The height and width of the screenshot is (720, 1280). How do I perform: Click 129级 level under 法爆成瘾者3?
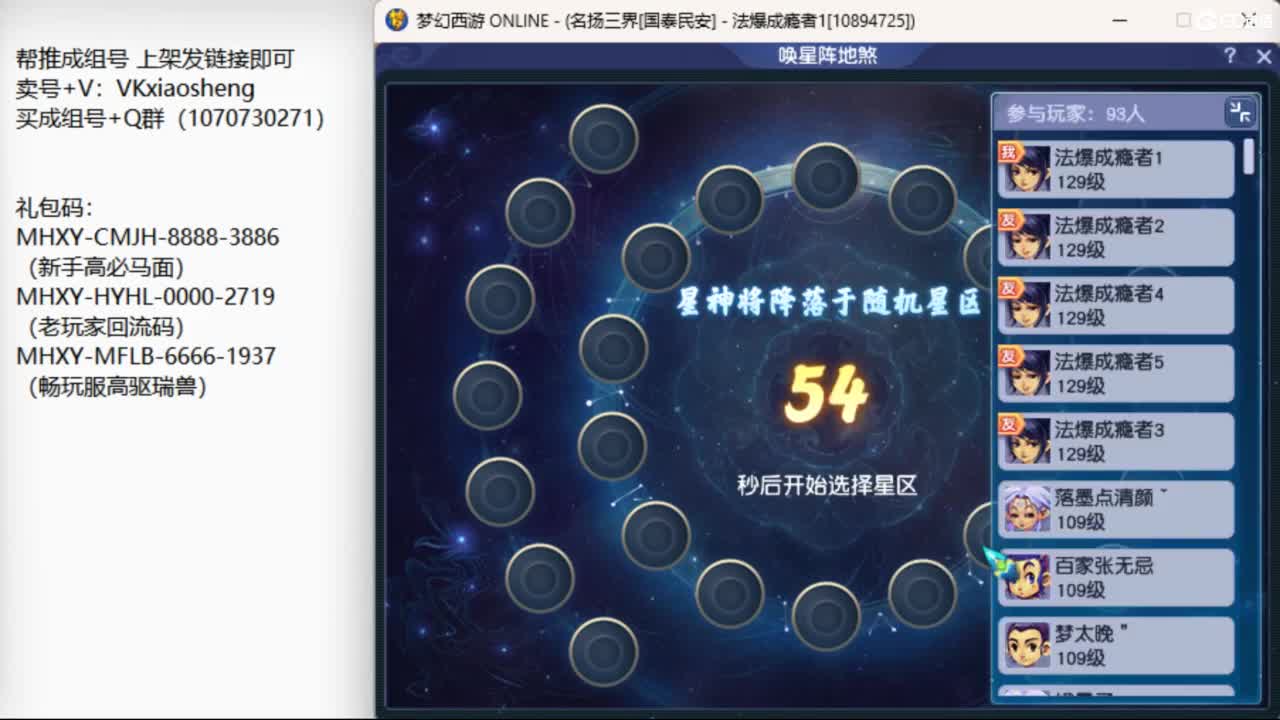(x=1081, y=455)
